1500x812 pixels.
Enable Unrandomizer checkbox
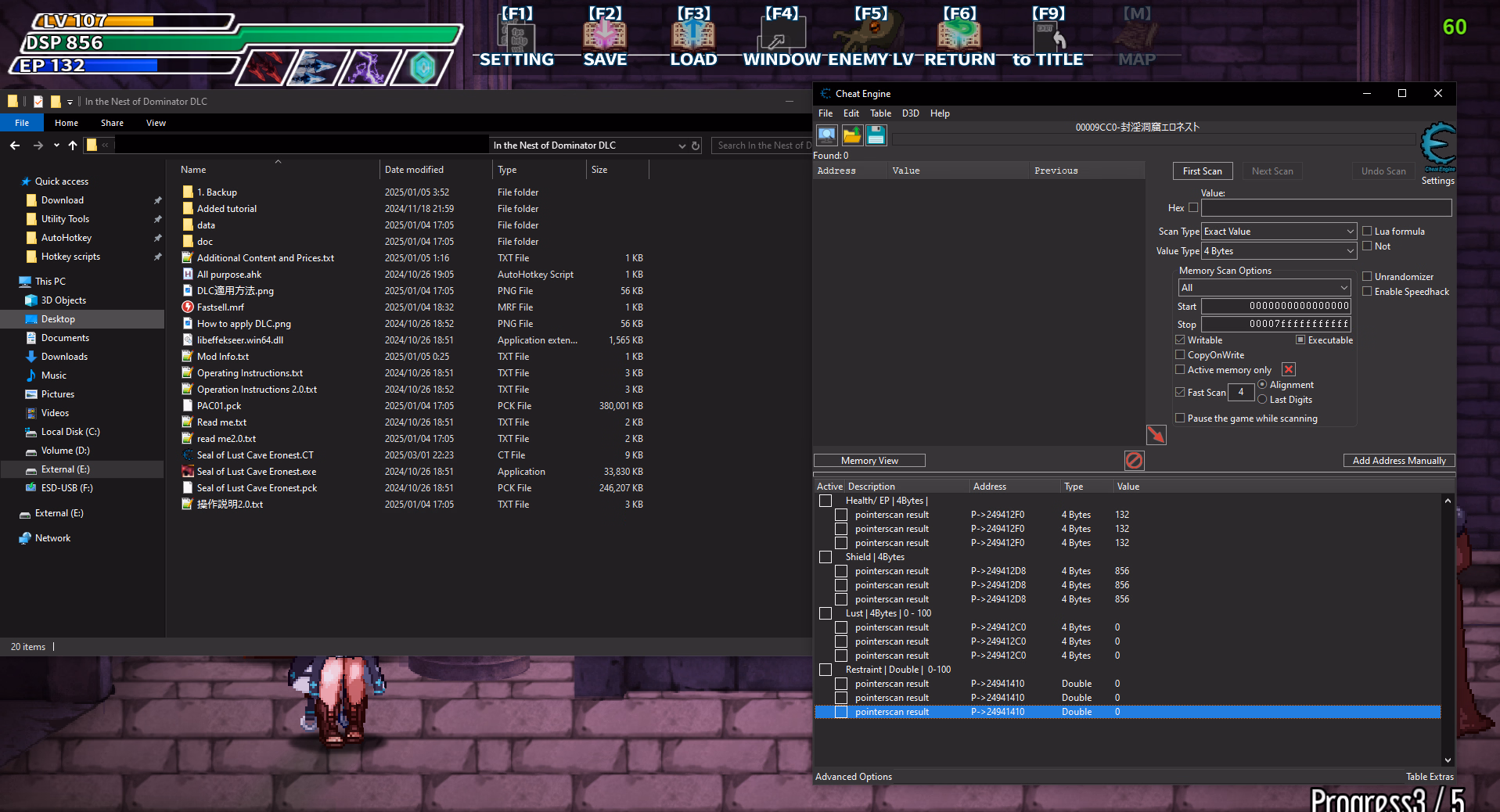1367,277
